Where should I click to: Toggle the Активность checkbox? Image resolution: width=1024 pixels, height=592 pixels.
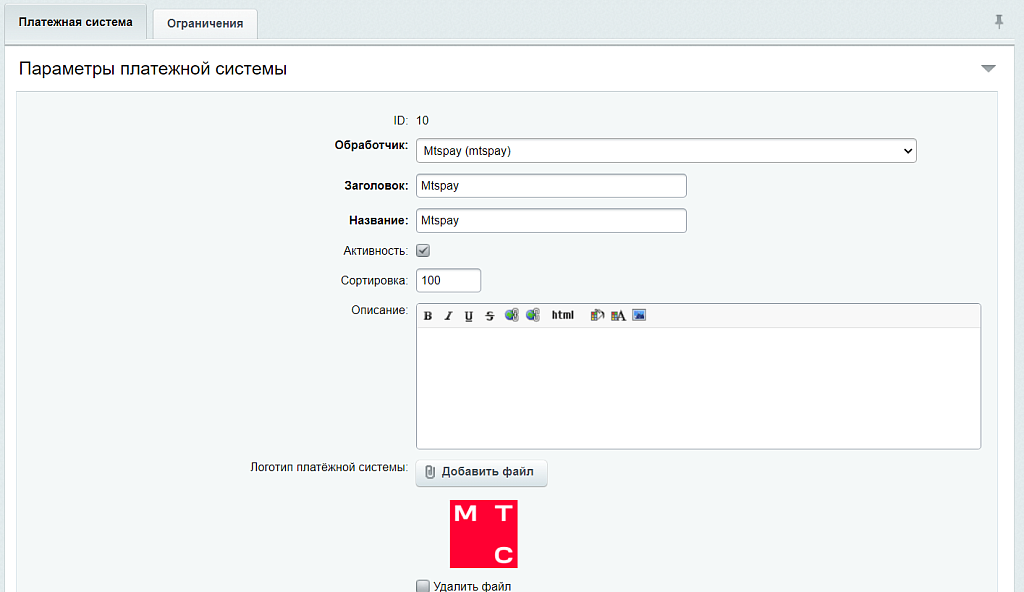point(423,251)
